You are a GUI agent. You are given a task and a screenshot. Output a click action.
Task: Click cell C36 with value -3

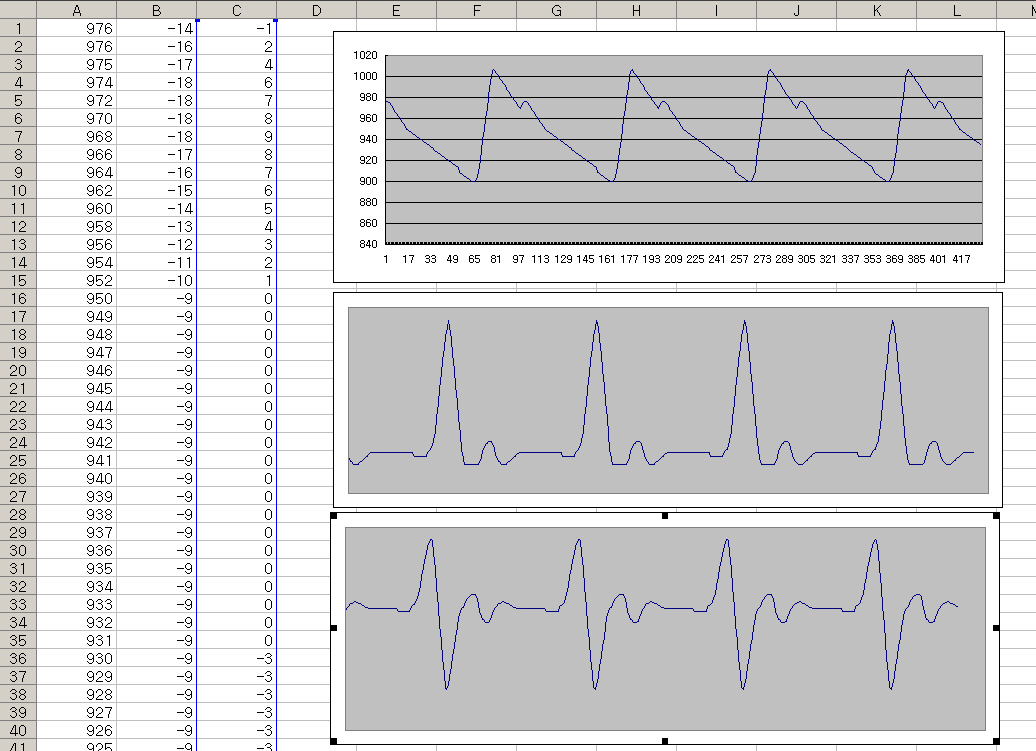coord(236,658)
